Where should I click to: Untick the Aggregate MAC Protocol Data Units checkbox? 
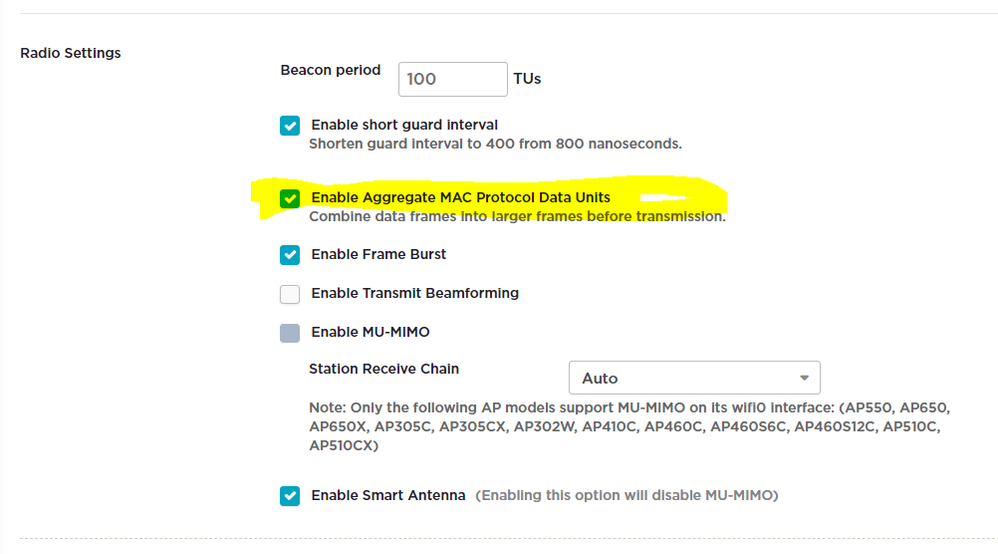pos(290,199)
